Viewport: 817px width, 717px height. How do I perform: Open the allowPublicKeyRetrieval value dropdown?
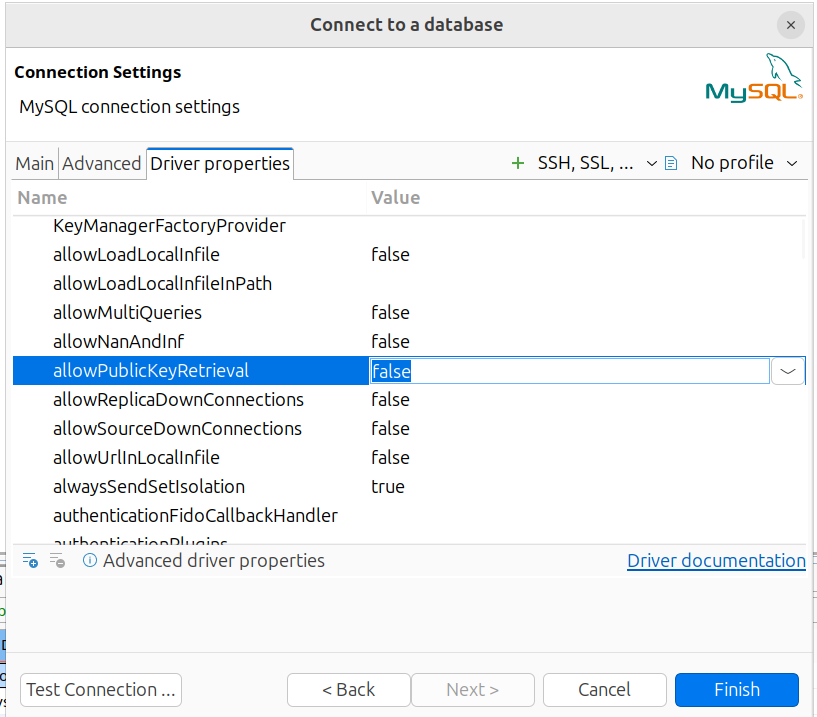pos(788,371)
